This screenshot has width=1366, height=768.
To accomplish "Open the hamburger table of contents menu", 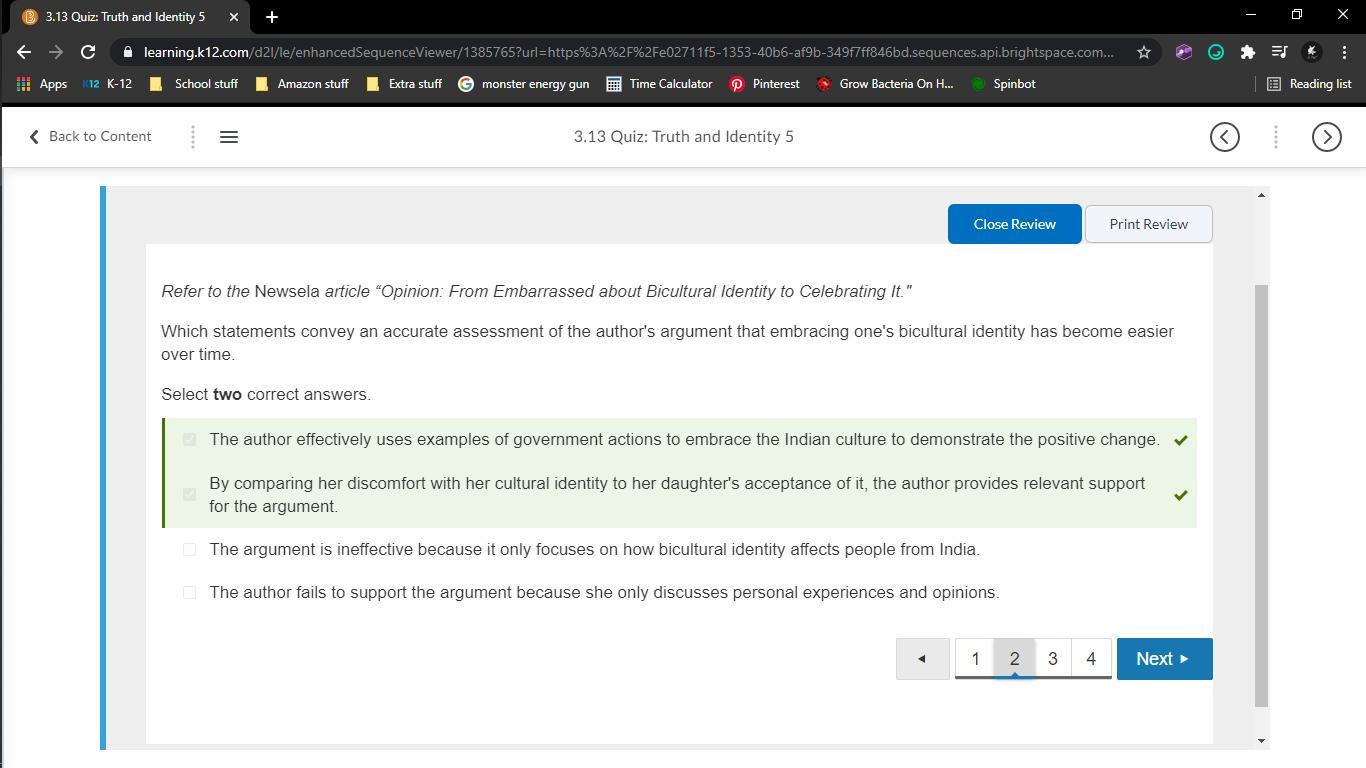I will (229, 137).
